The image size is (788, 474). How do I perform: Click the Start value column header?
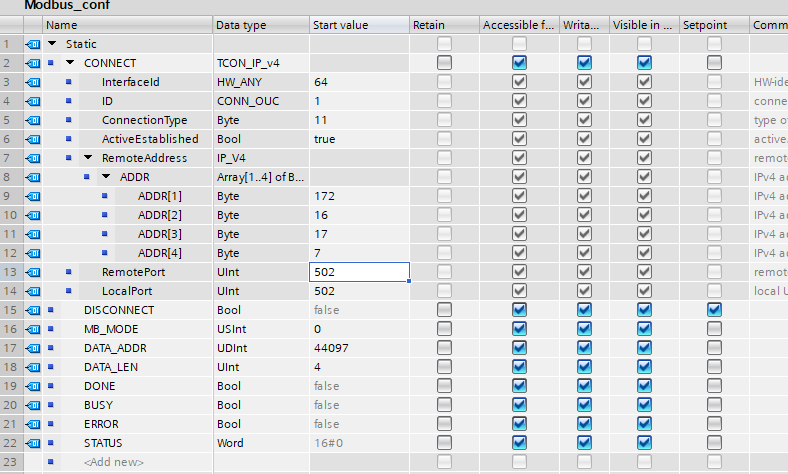click(359, 25)
